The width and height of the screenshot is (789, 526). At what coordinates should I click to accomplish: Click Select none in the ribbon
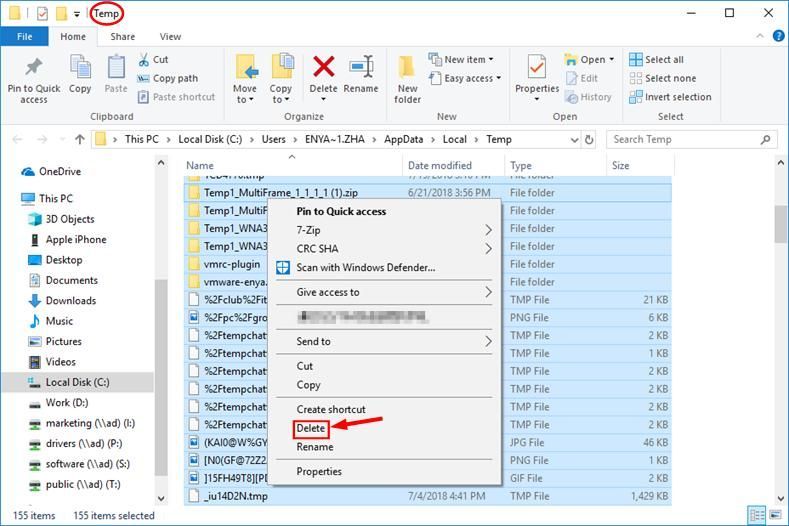pyautogui.click(x=663, y=79)
